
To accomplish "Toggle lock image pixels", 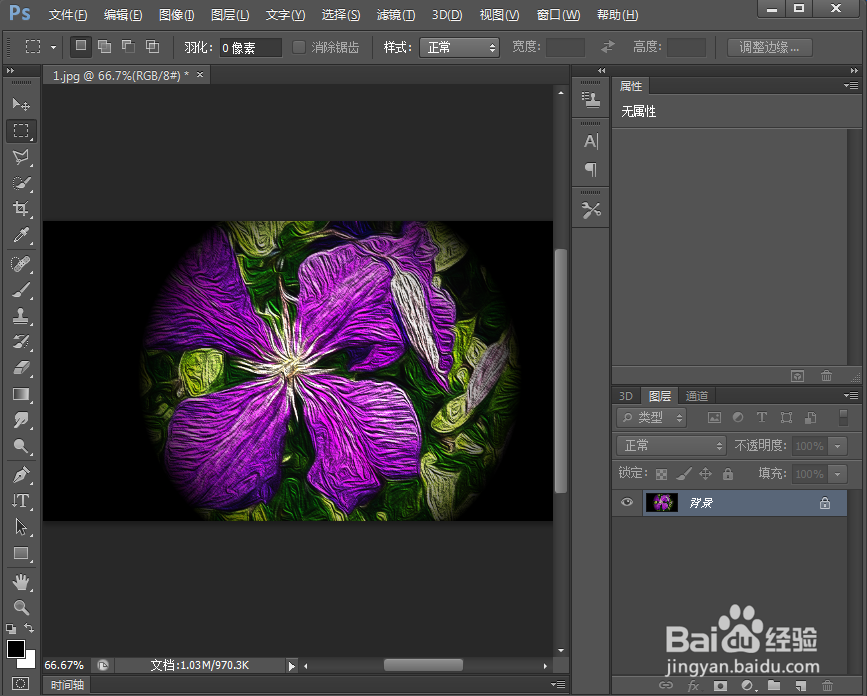I will [684, 474].
